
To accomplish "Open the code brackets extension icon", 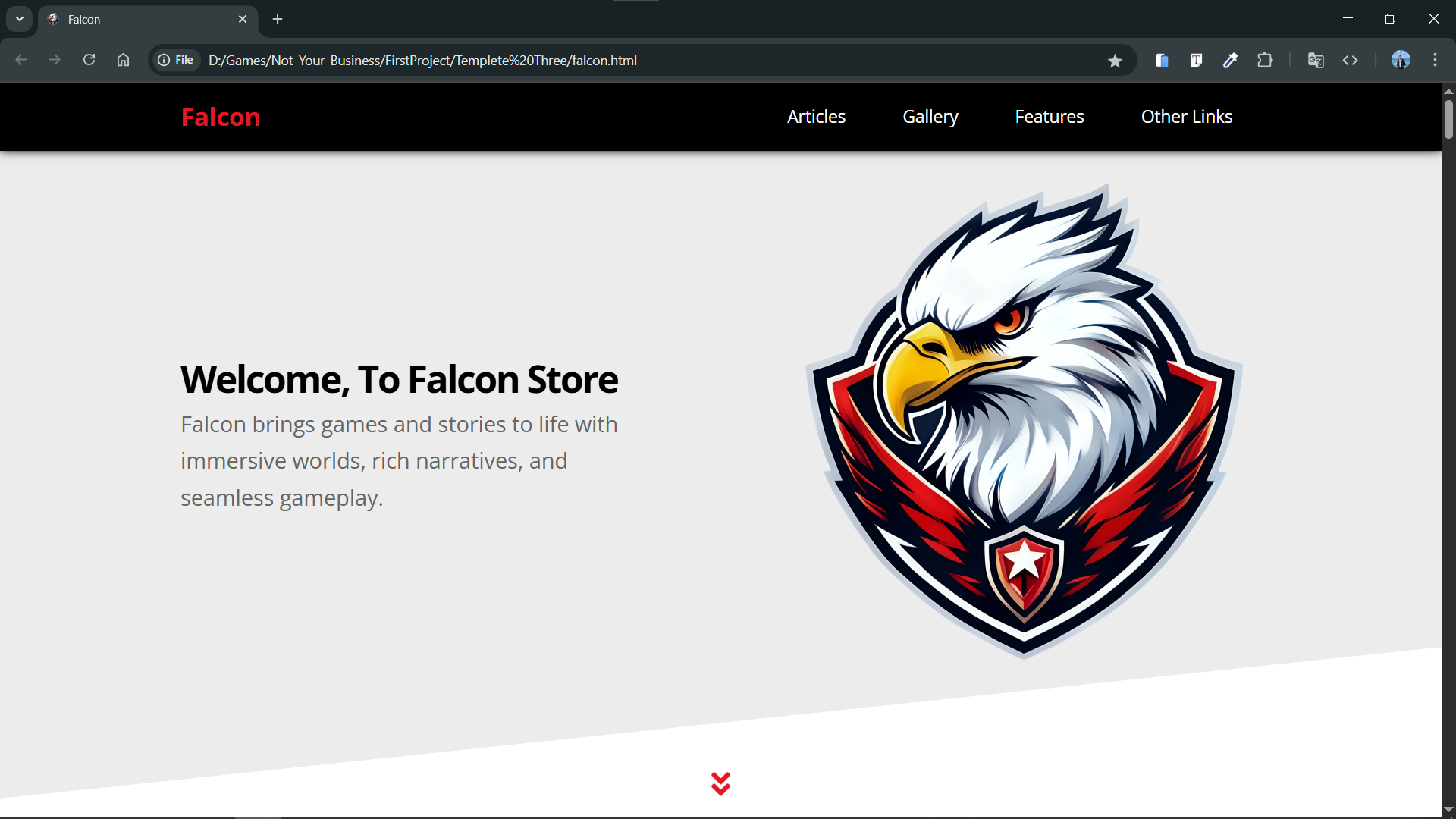I will tap(1350, 60).
